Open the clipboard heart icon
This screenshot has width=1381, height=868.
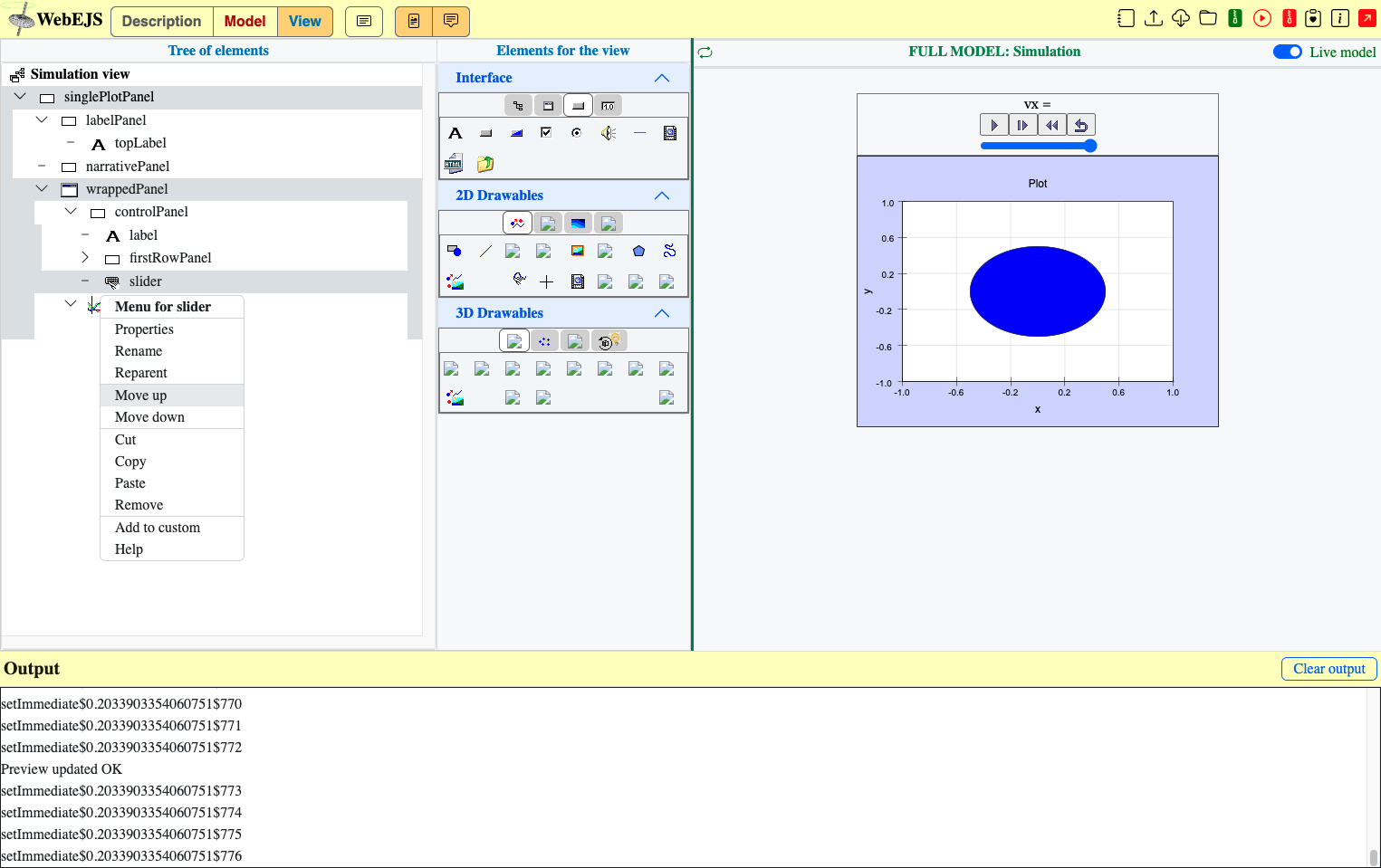1313,18
